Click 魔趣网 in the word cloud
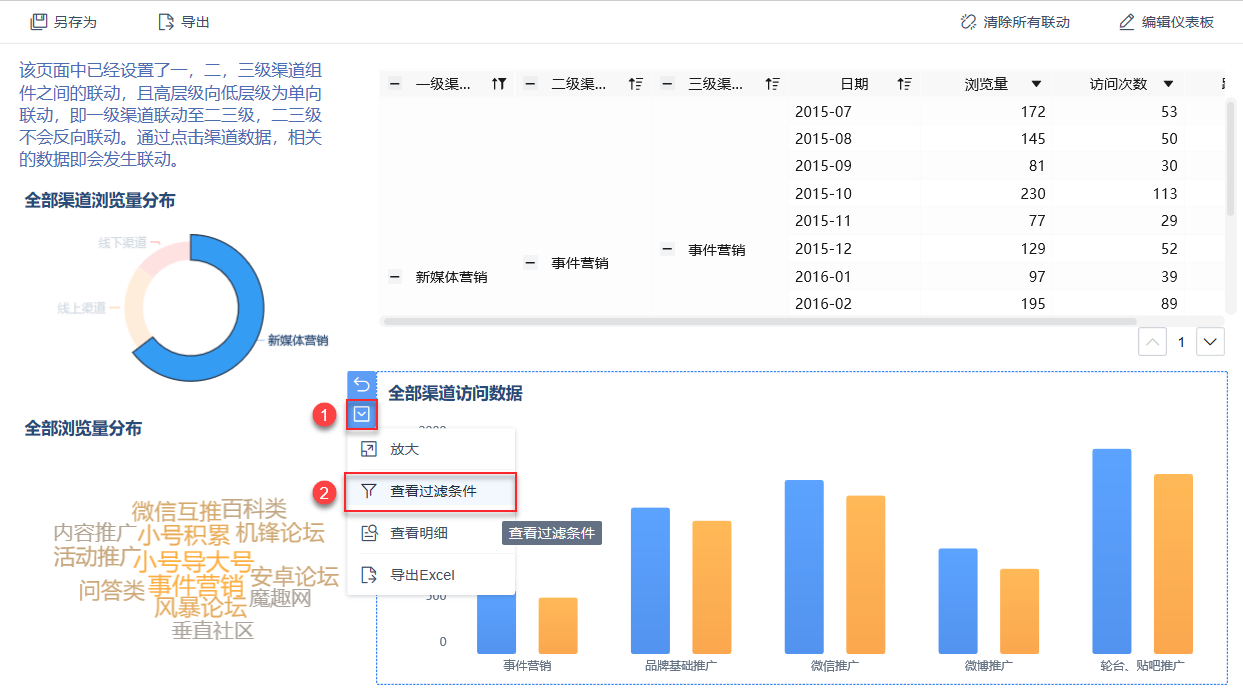Image resolution: width=1243 pixels, height=689 pixels. (x=281, y=598)
